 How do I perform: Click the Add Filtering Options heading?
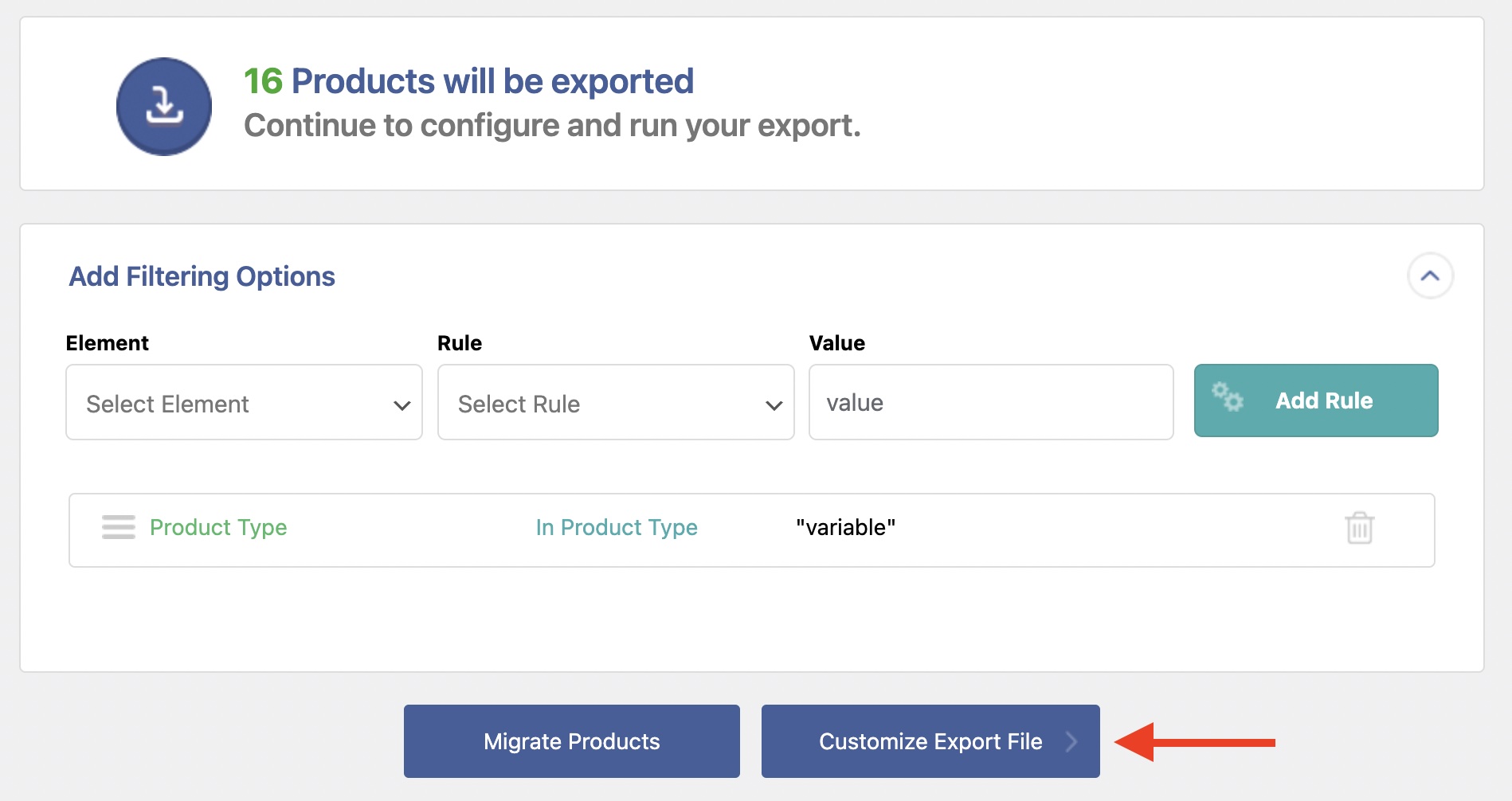click(x=202, y=276)
